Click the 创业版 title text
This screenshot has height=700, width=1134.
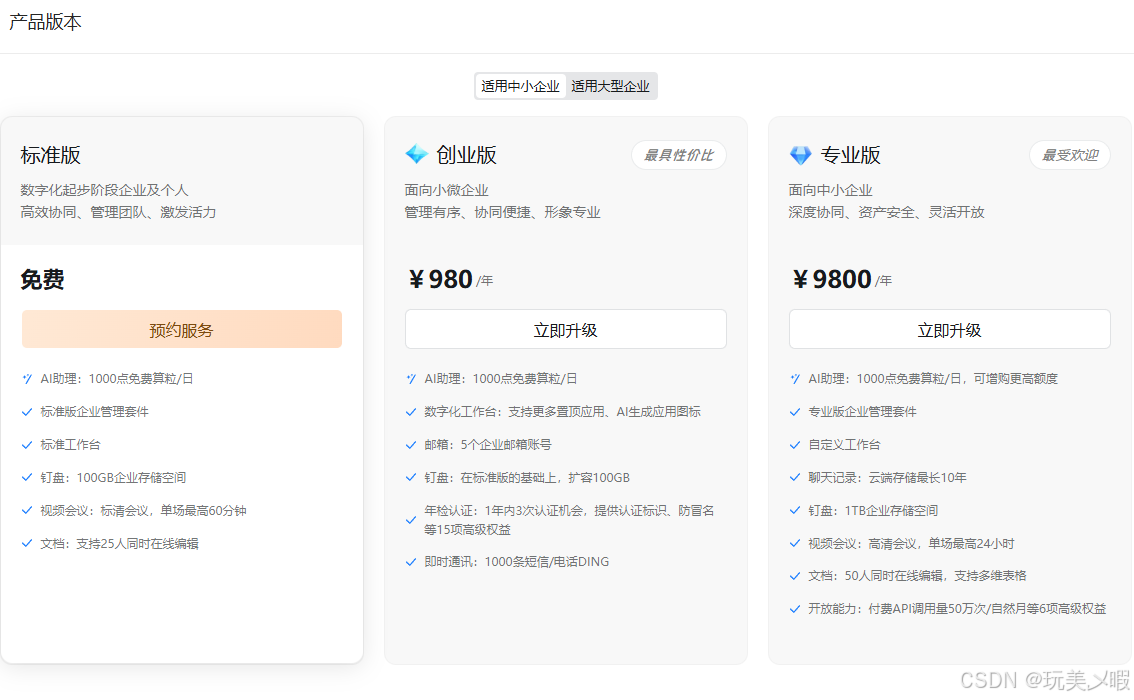pos(466,155)
